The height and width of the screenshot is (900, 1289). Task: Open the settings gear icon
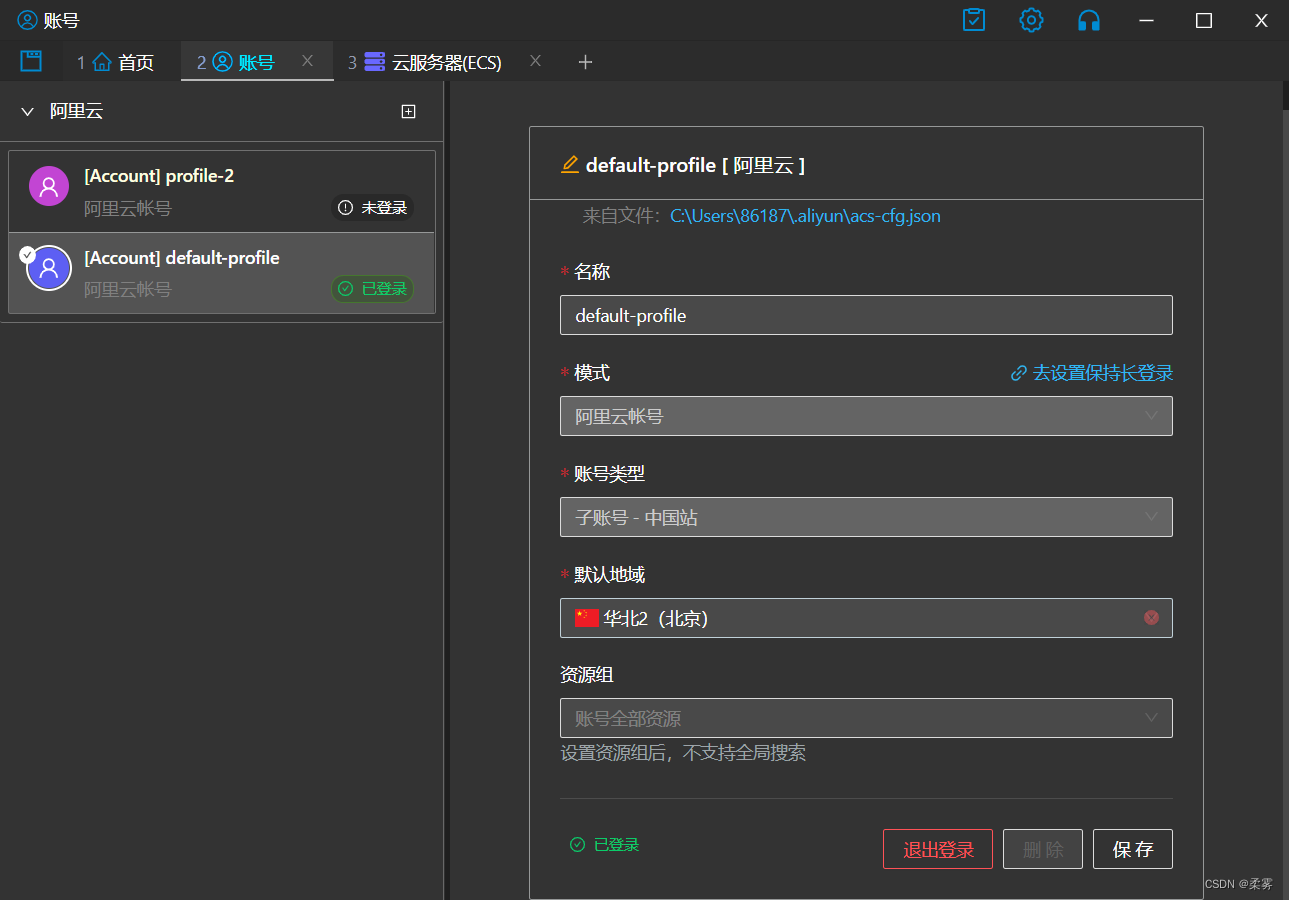[x=1031, y=20]
